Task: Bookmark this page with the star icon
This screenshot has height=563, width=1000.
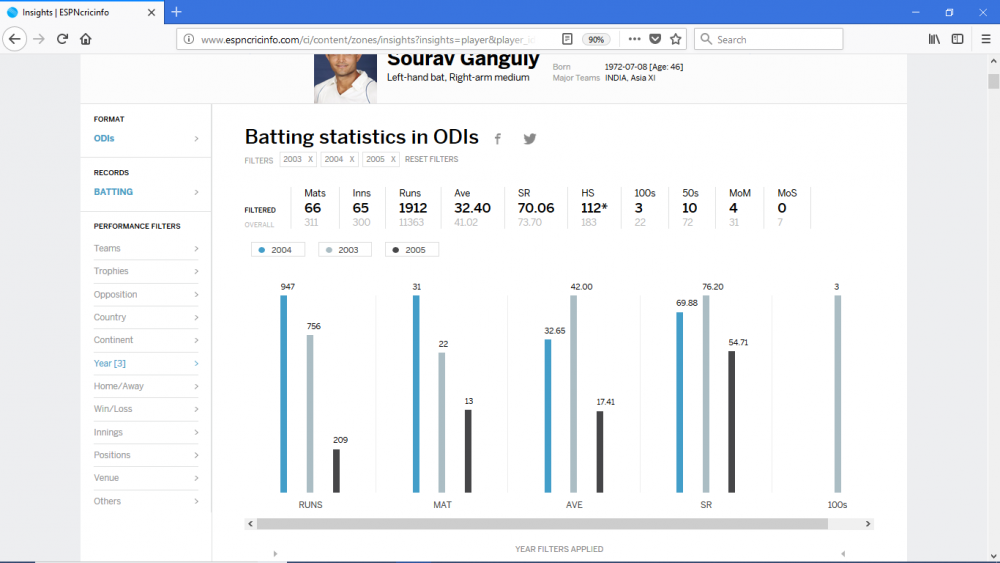Action: click(x=675, y=39)
